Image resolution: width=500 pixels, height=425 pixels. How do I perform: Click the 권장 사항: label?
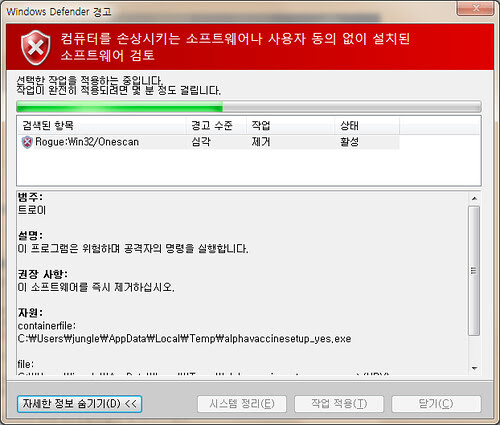pyautogui.click(x=43, y=274)
